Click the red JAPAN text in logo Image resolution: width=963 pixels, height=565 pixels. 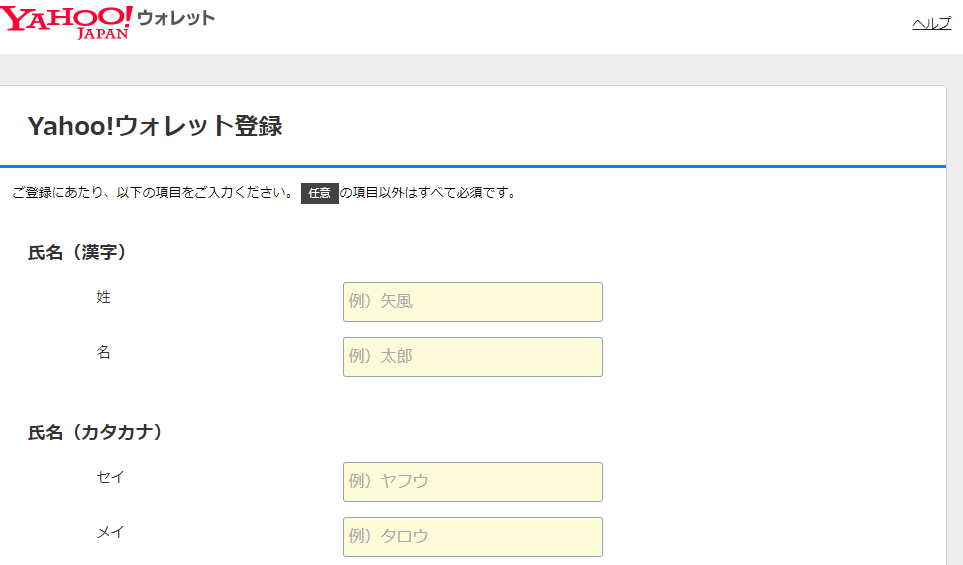pos(103,33)
